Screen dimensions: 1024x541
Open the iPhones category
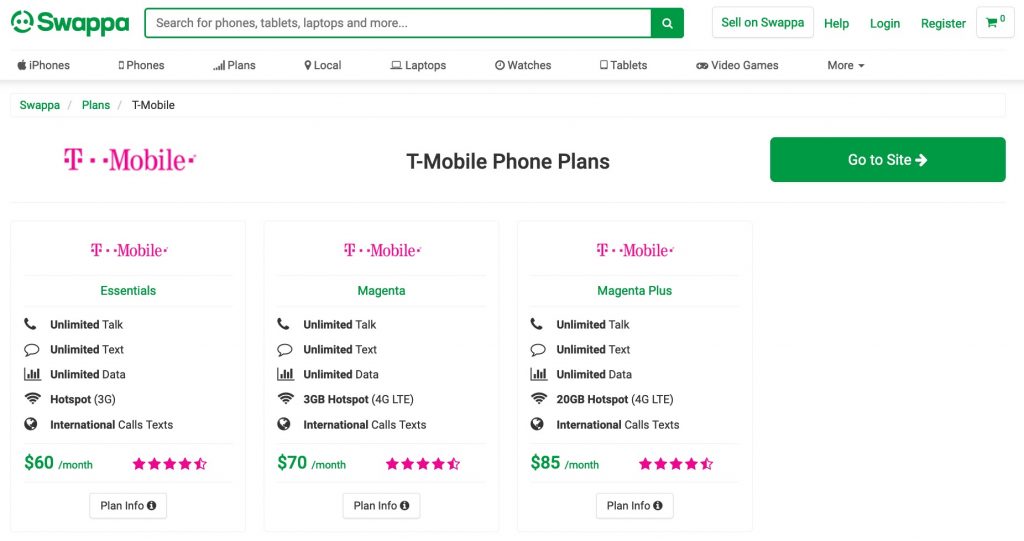tap(43, 65)
